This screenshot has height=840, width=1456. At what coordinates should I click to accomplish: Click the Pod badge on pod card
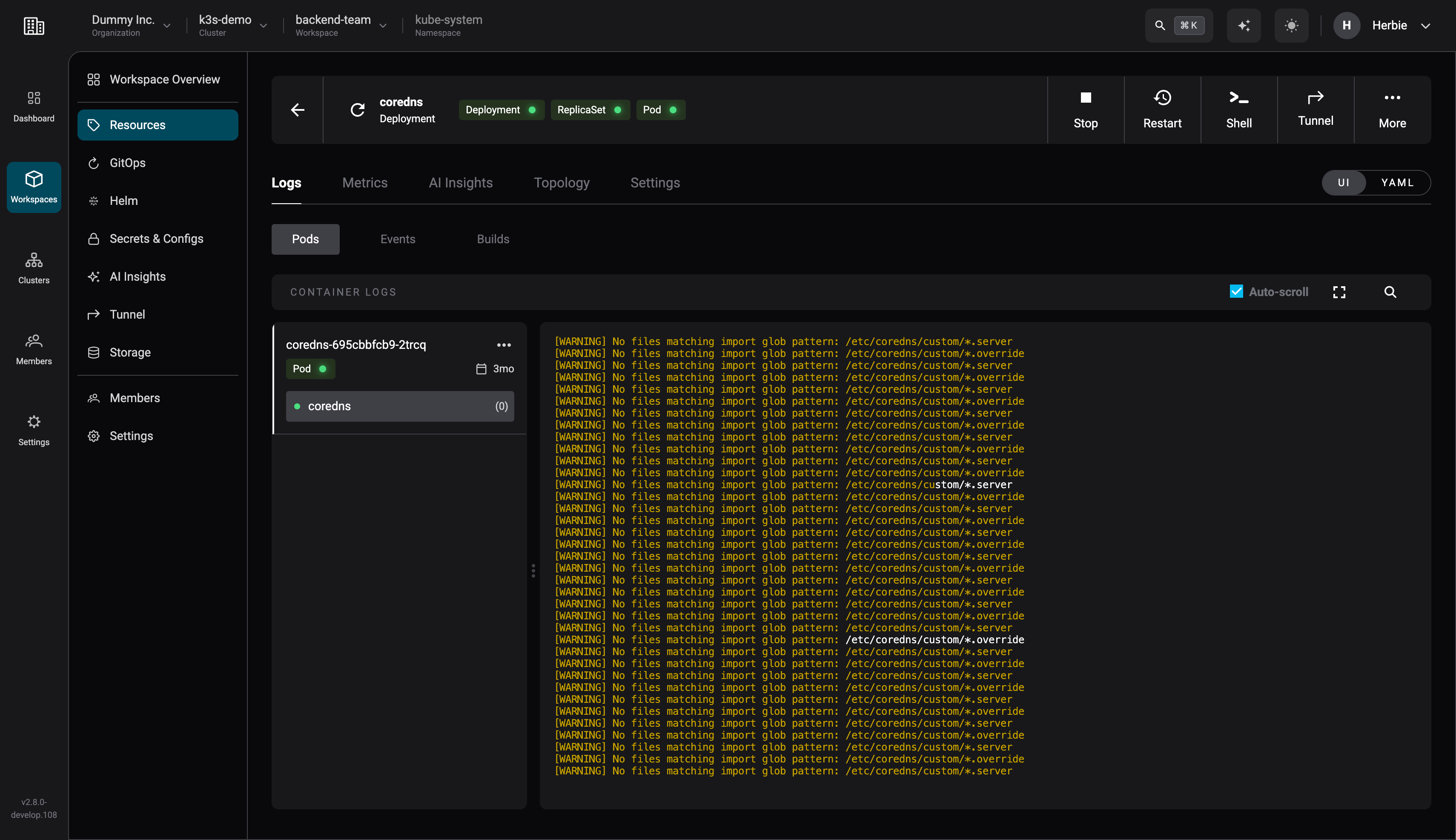(310, 368)
